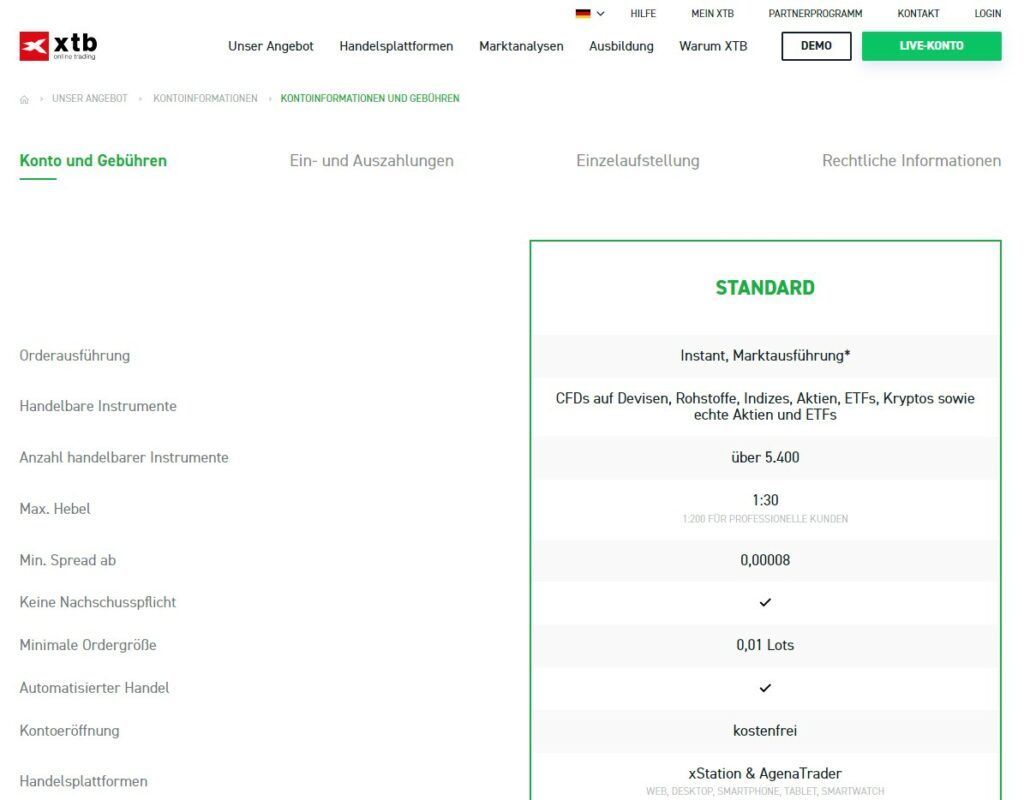Click the Web, Desktop, Smartphone devices note
Viewport: 1024px width, 800px height.
pyautogui.click(x=765, y=792)
